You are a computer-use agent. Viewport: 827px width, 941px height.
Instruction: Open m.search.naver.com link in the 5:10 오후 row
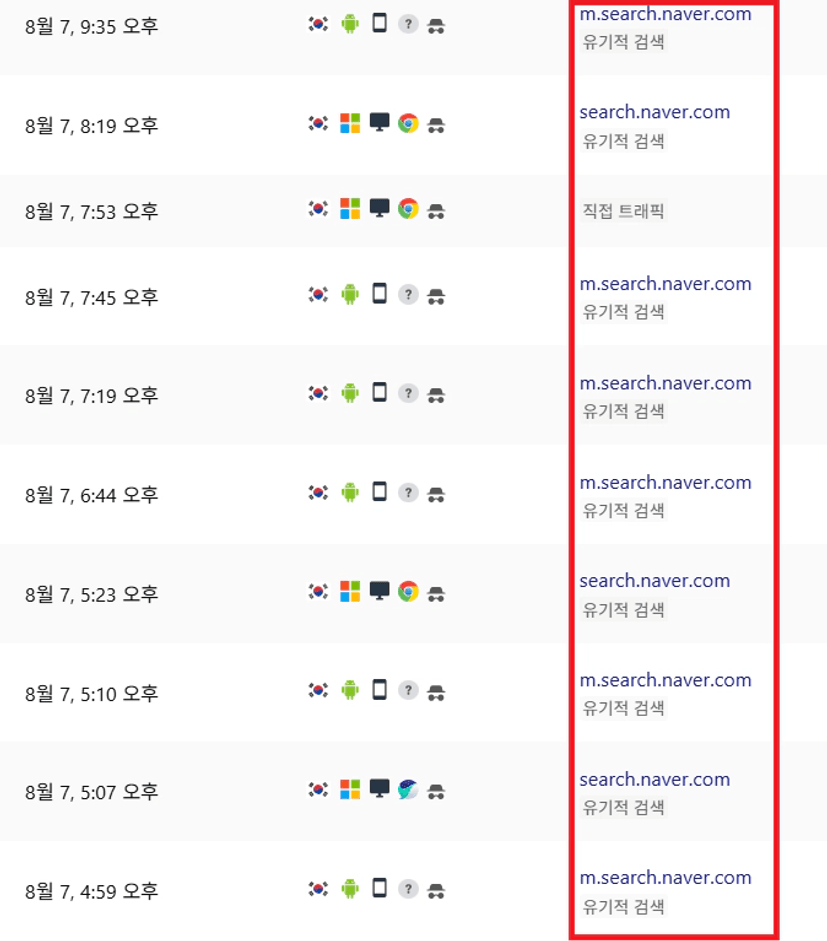click(666, 680)
